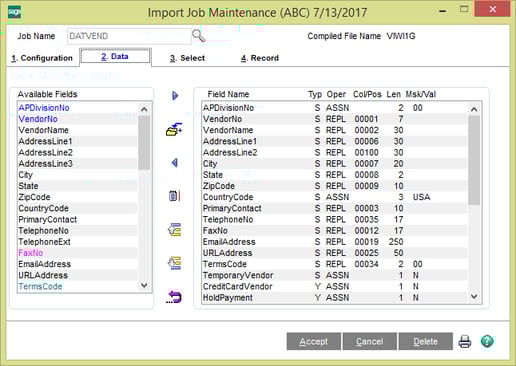The width and height of the screenshot is (516, 366).
Task: Select VendorNo row in Field Name list
Action: coord(335,119)
